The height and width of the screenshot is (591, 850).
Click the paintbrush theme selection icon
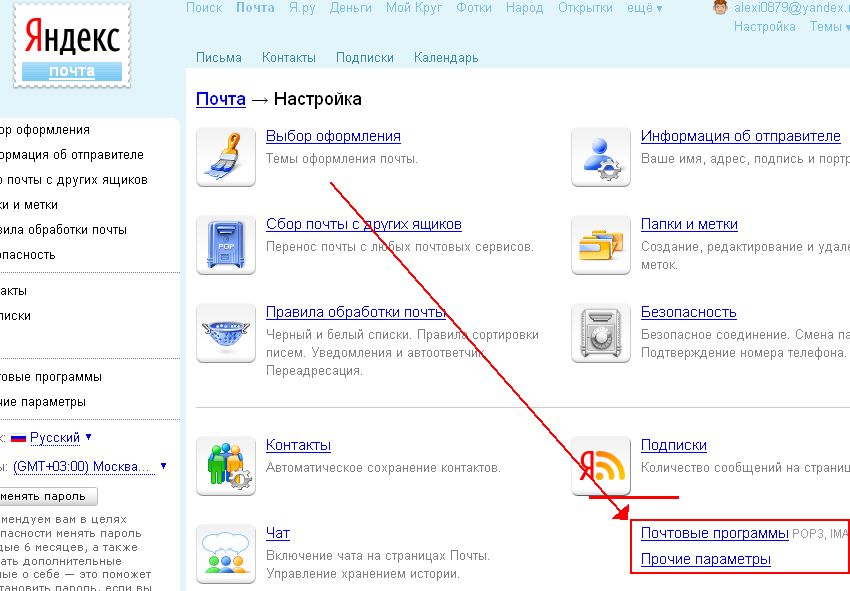pos(226,157)
